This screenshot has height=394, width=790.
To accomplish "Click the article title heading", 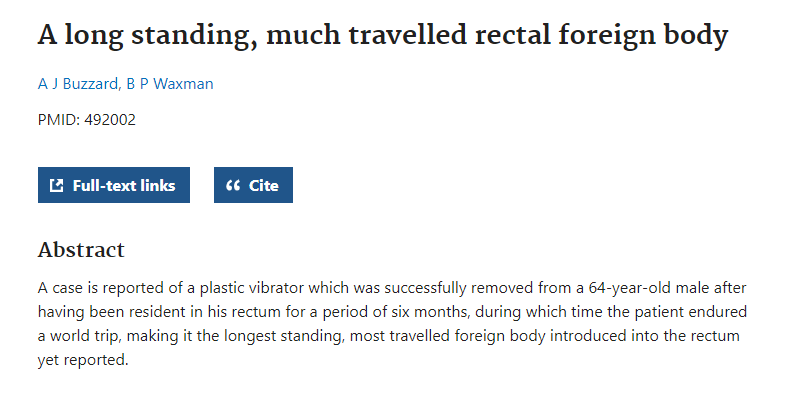I will coord(383,35).
